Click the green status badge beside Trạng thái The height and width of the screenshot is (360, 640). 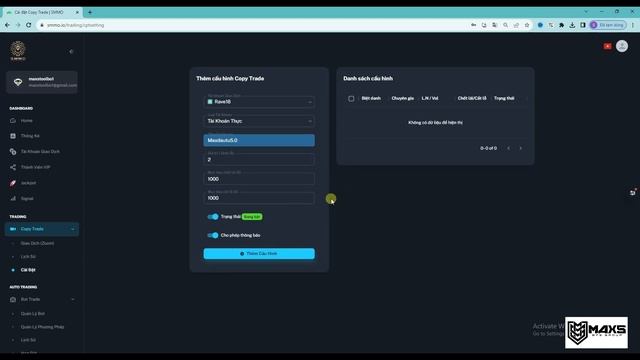pos(252,217)
